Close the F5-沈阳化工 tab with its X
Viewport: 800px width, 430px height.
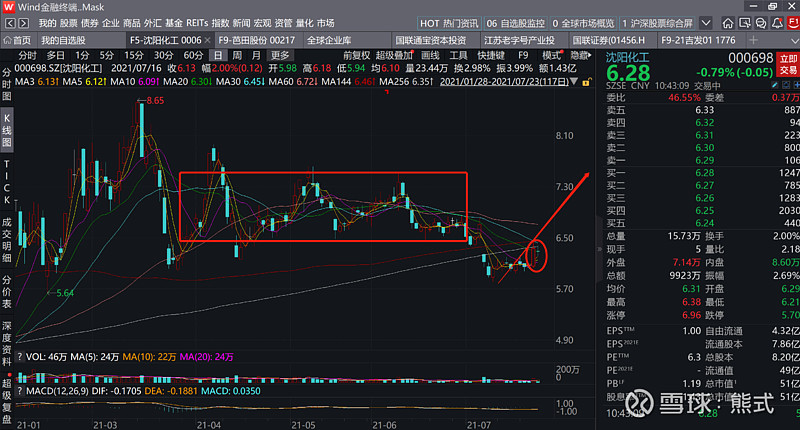(207, 40)
